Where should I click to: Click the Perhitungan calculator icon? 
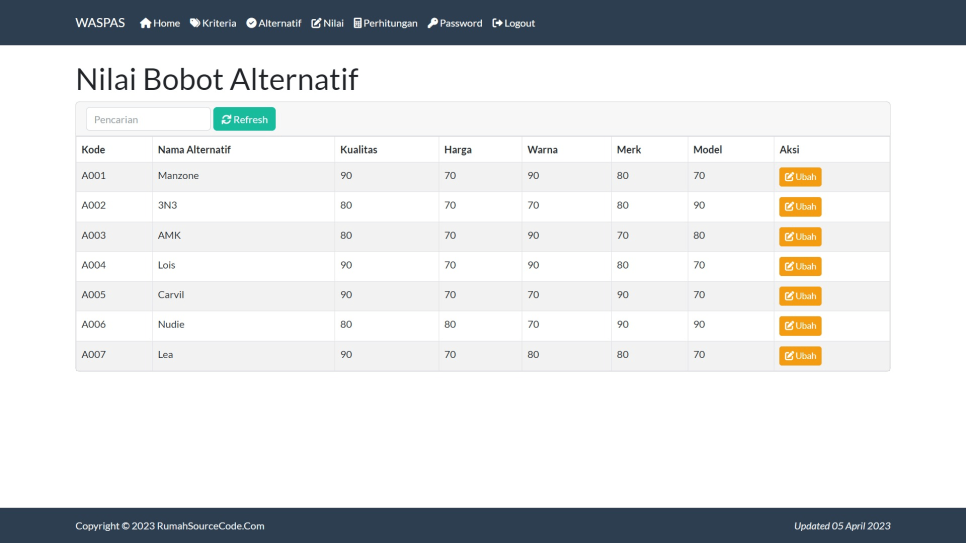[357, 23]
